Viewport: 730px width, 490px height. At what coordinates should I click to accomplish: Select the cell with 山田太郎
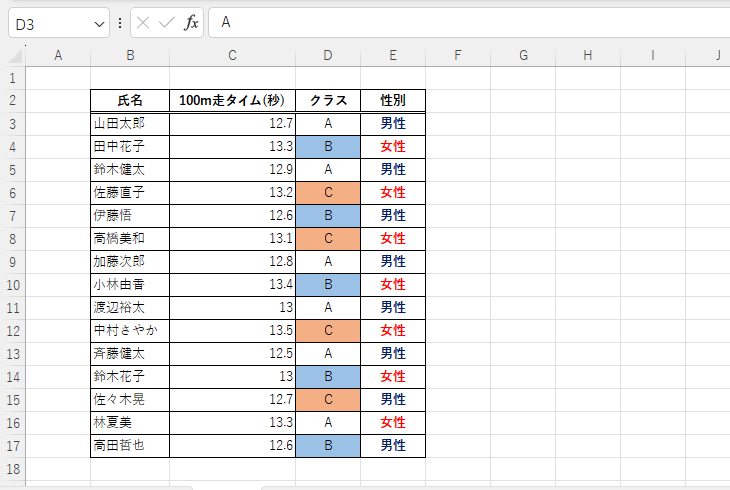(x=130, y=124)
